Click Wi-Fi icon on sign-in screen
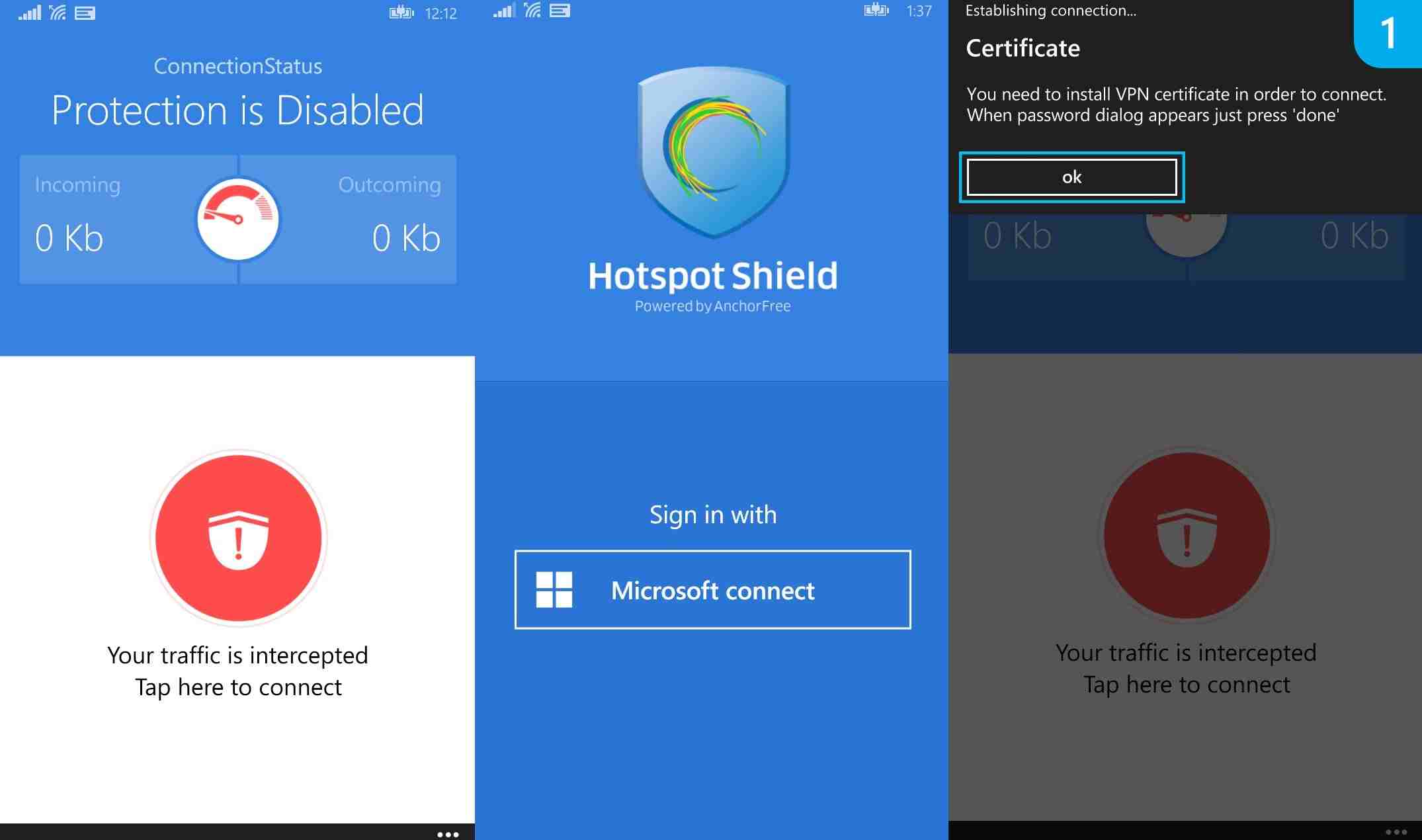This screenshot has width=1422, height=840. [532, 10]
